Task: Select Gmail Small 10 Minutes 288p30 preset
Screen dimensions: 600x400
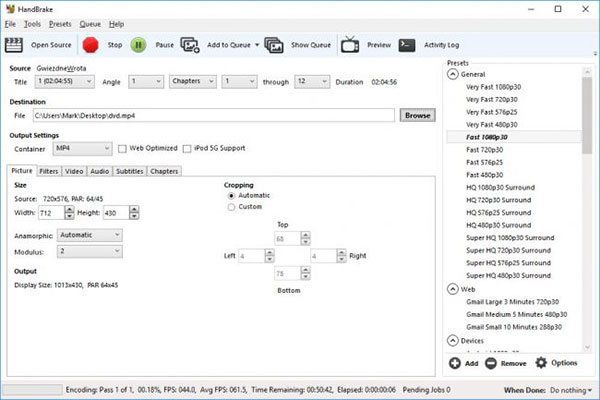Action: pyautogui.click(x=514, y=327)
